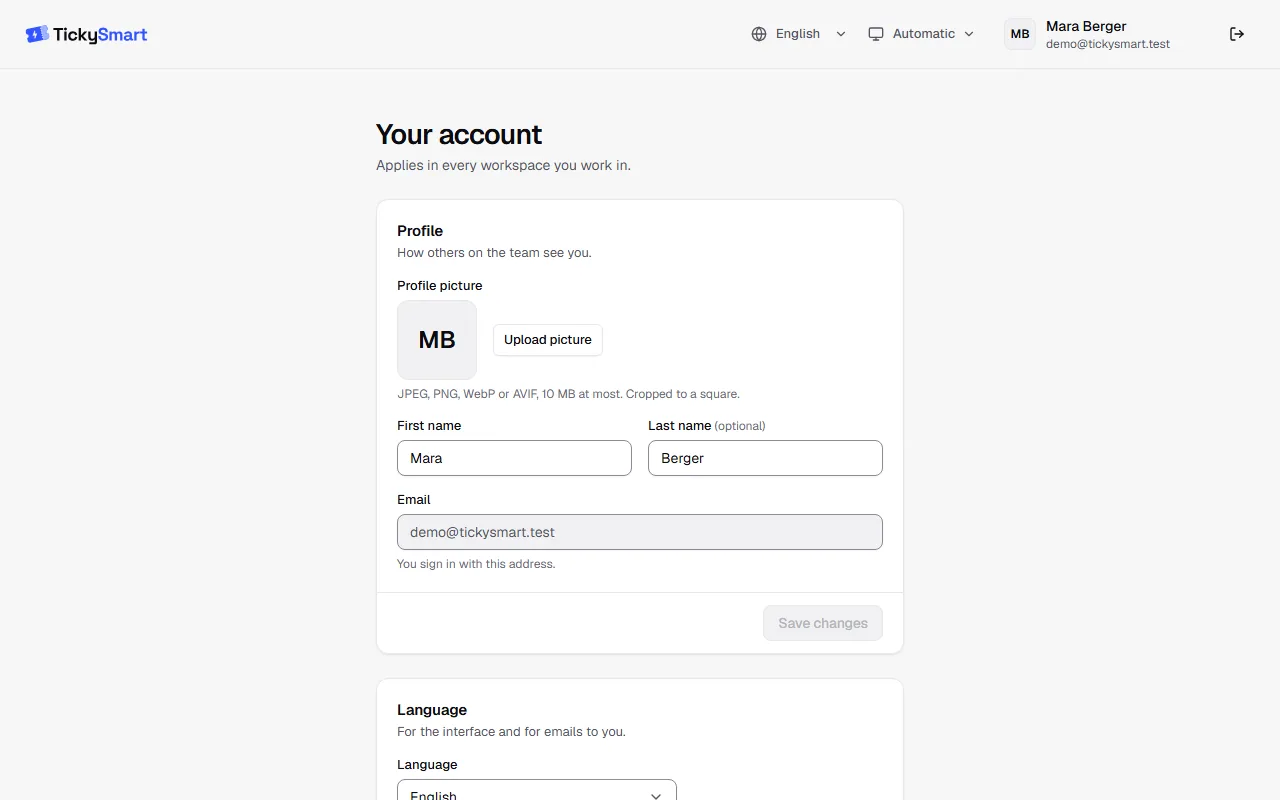
Task: Click the 'You sign in with this address.' text
Action: pyautogui.click(x=476, y=564)
